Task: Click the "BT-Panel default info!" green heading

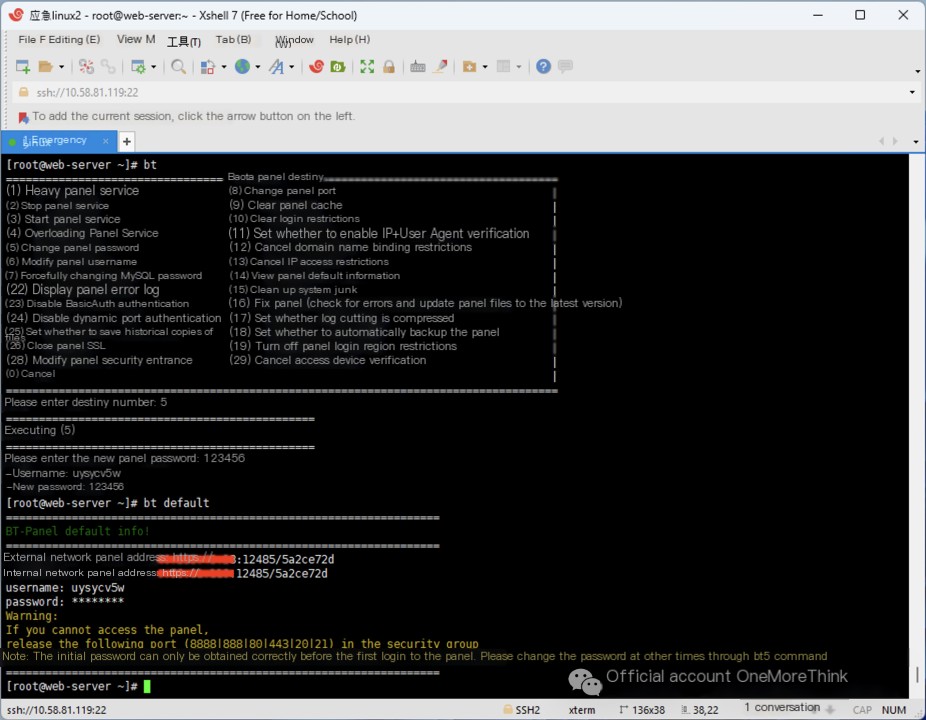Action: pos(77,531)
